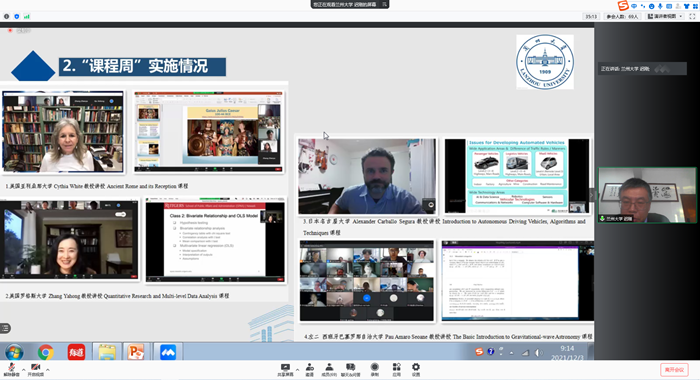The width and height of the screenshot is (700, 380).
Task: Select the speaker video thumbnail on the right
Action: tap(647, 195)
